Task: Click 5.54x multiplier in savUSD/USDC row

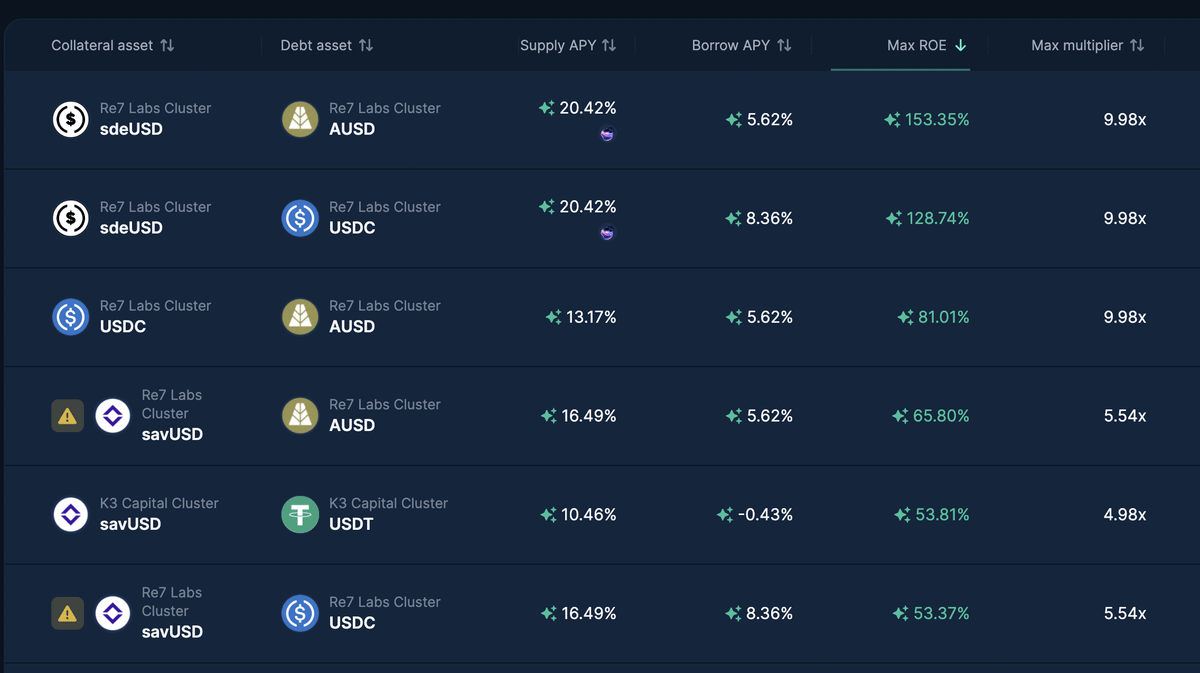Action: pyautogui.click(x=1125, y=614)
